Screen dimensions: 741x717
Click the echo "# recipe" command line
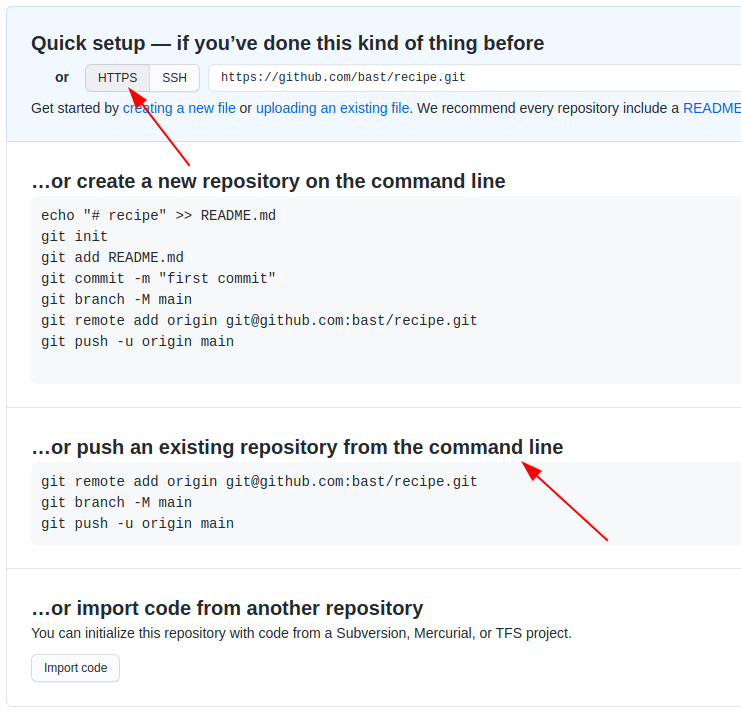[x=158, y=216]
